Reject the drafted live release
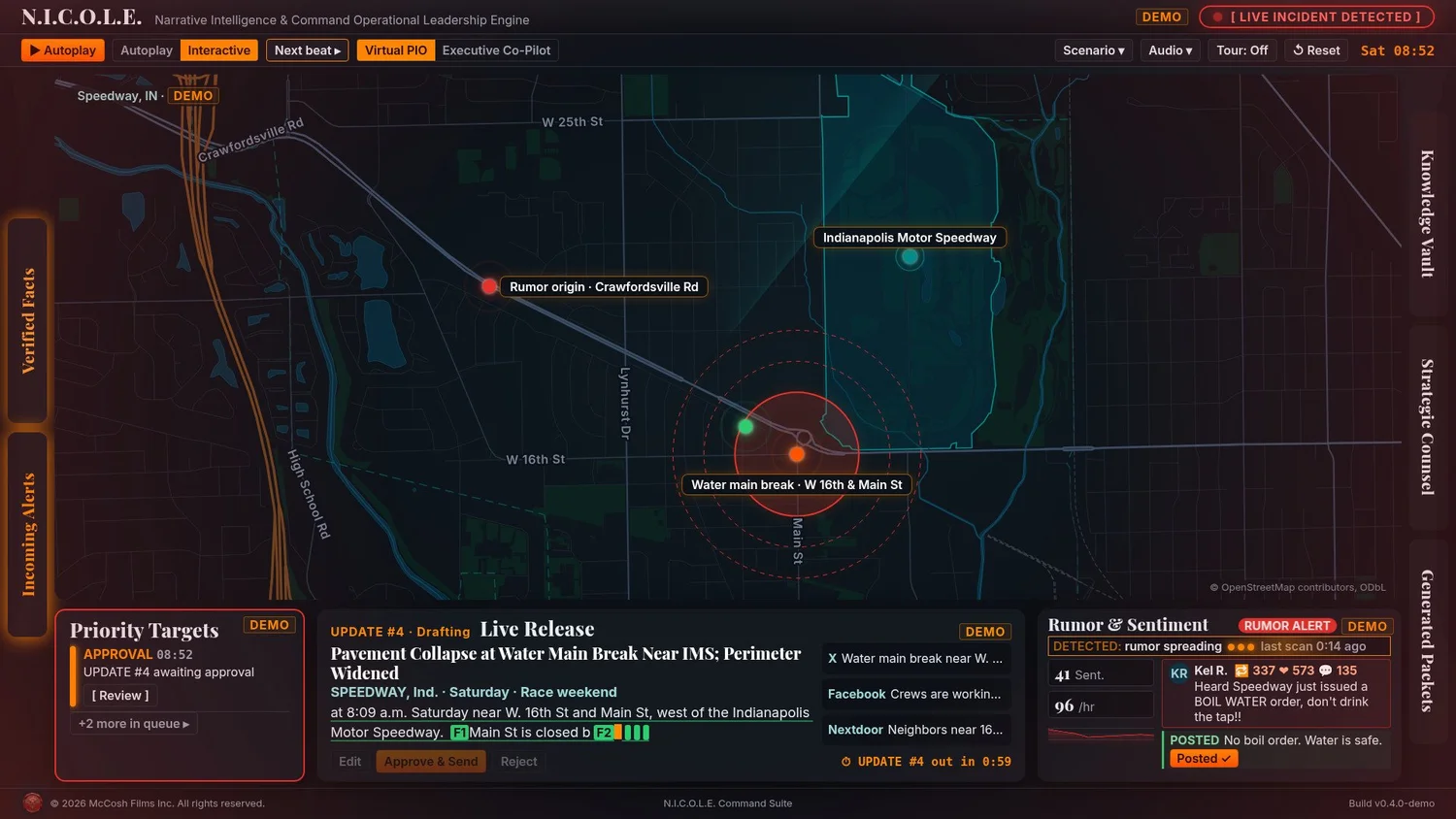1456x819 pixels. (518, 762)
